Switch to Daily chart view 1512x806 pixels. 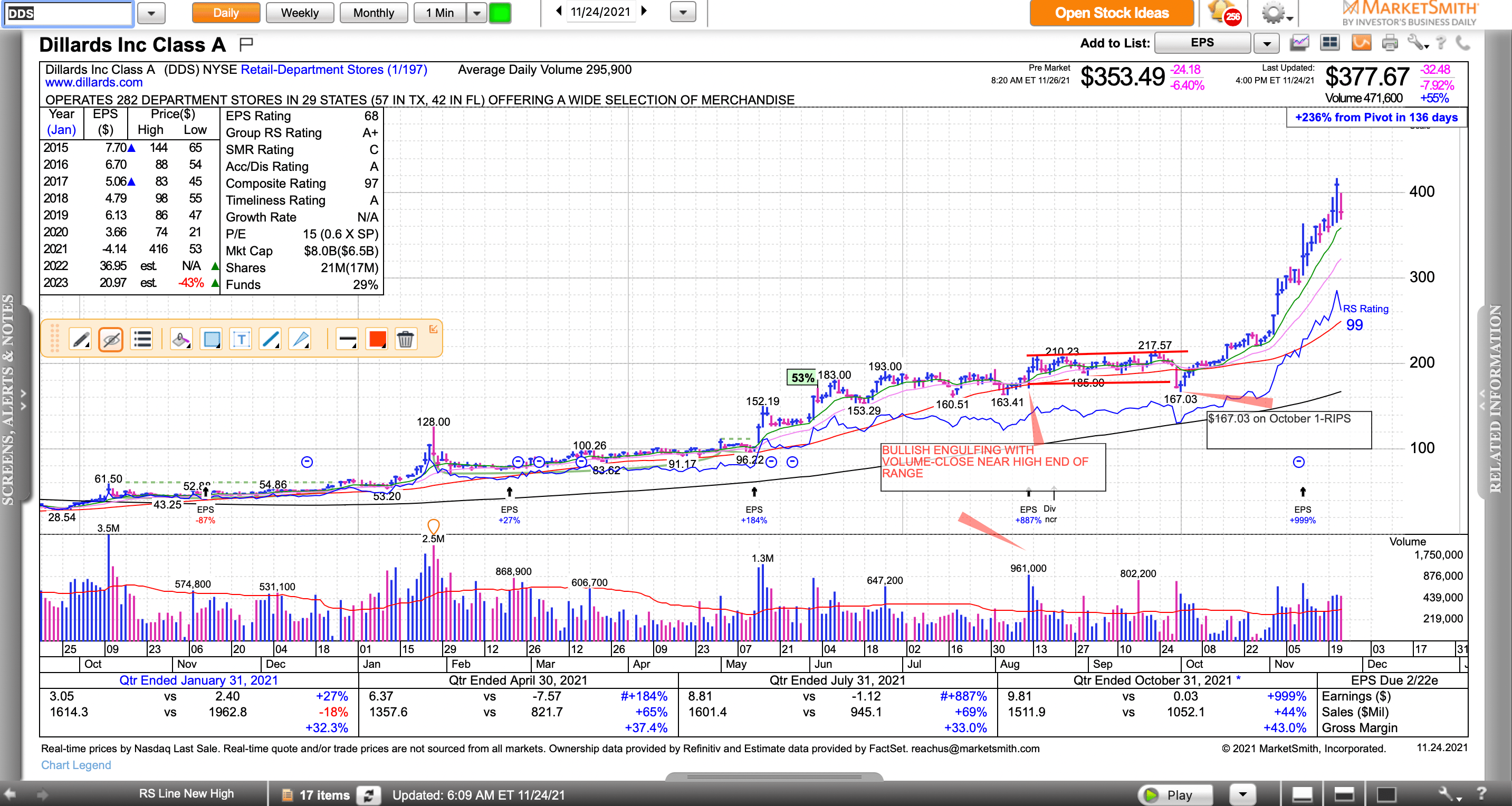pos(226,13)
